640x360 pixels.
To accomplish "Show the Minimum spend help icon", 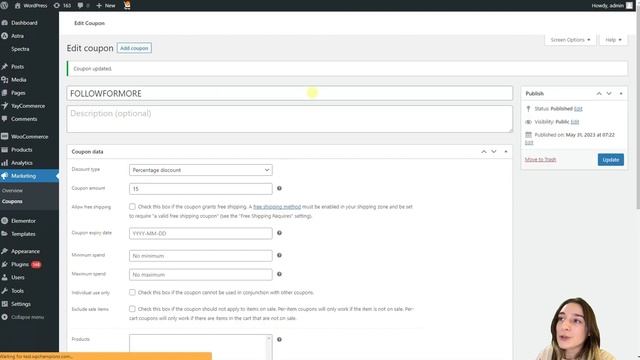I will [279, 256].
